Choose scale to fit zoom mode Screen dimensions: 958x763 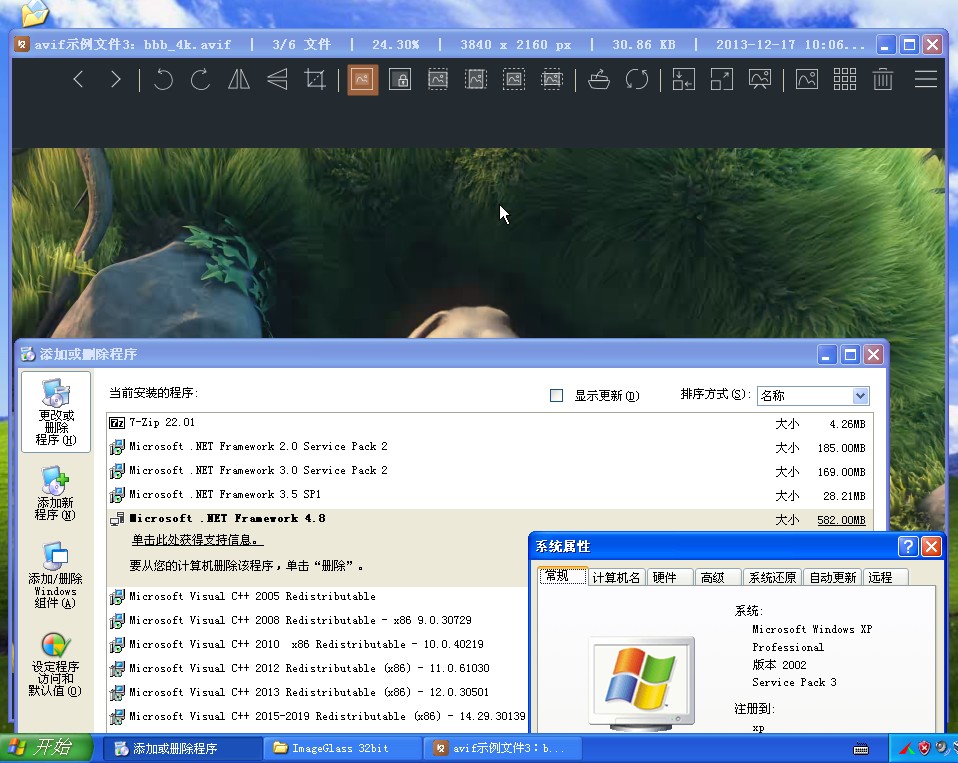pyautogui.click(x=514, y=79)
